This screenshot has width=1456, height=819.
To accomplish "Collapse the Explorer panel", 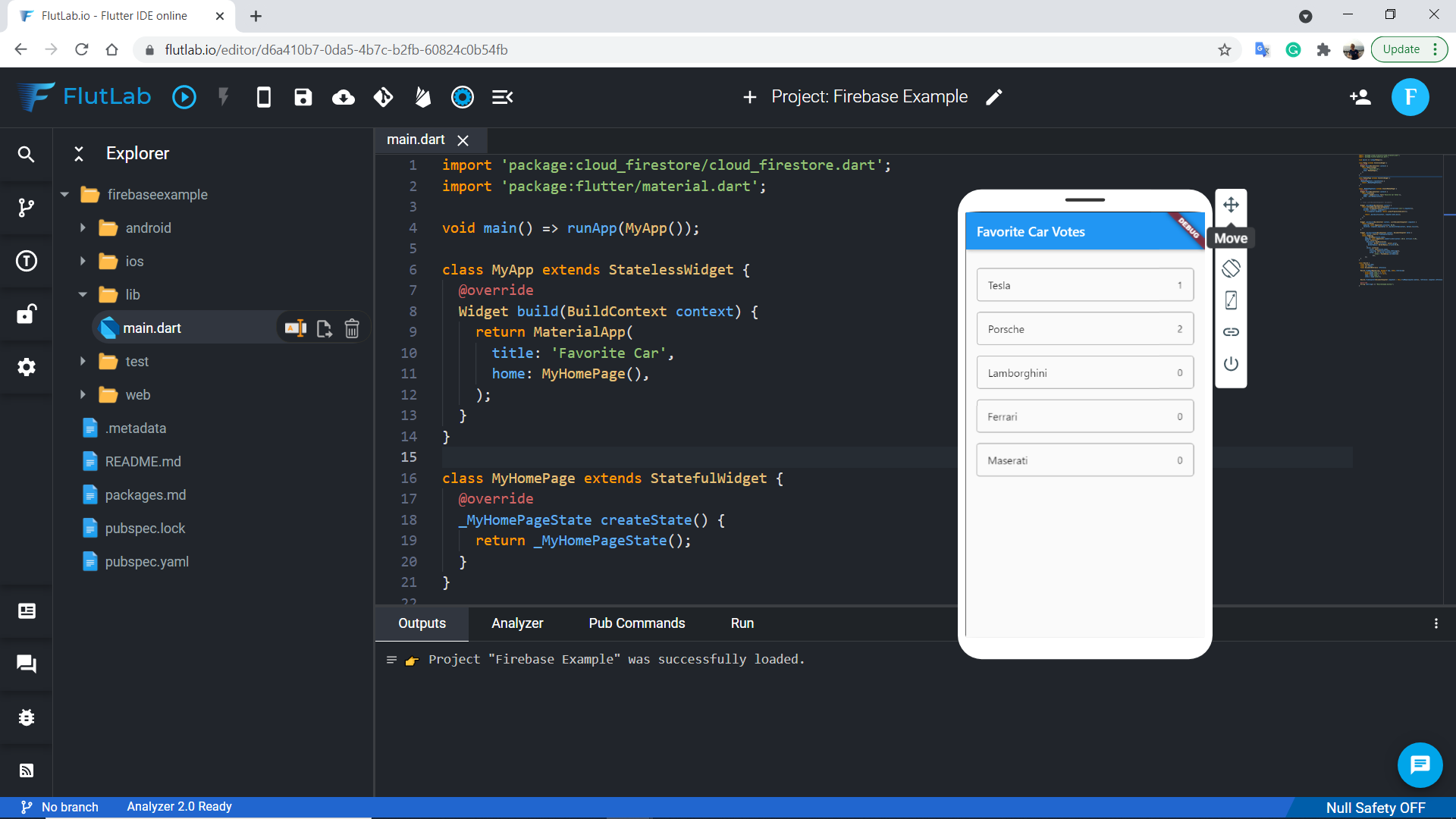I will click(x=79, y=153).
